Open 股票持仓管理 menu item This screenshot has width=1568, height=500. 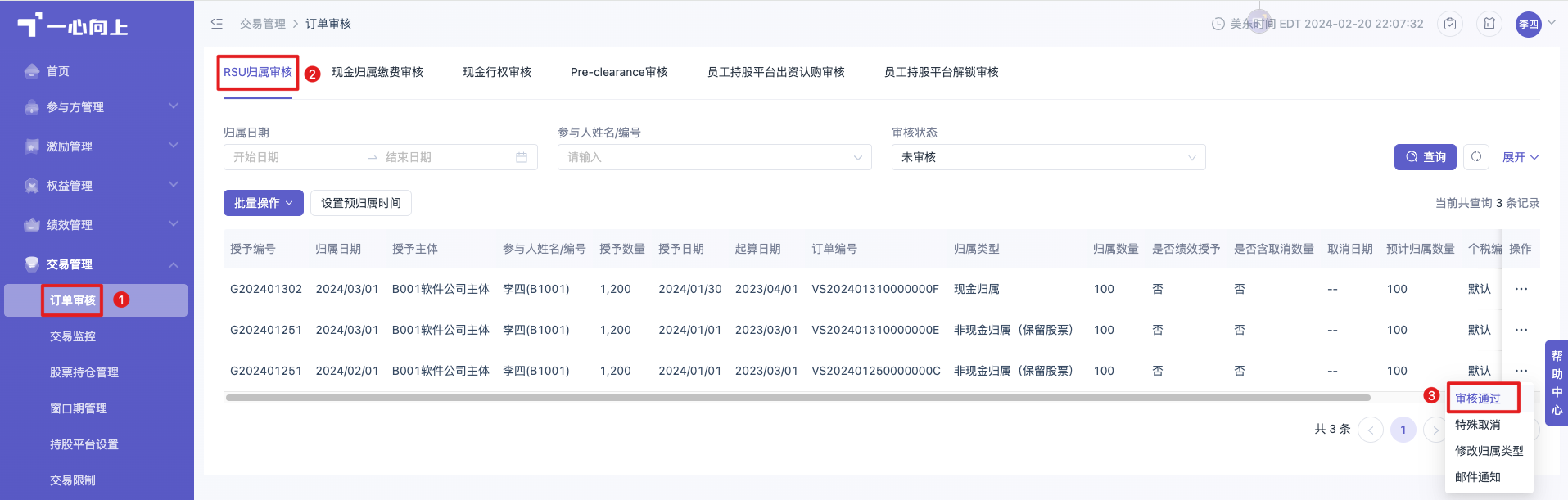(84, 372)
